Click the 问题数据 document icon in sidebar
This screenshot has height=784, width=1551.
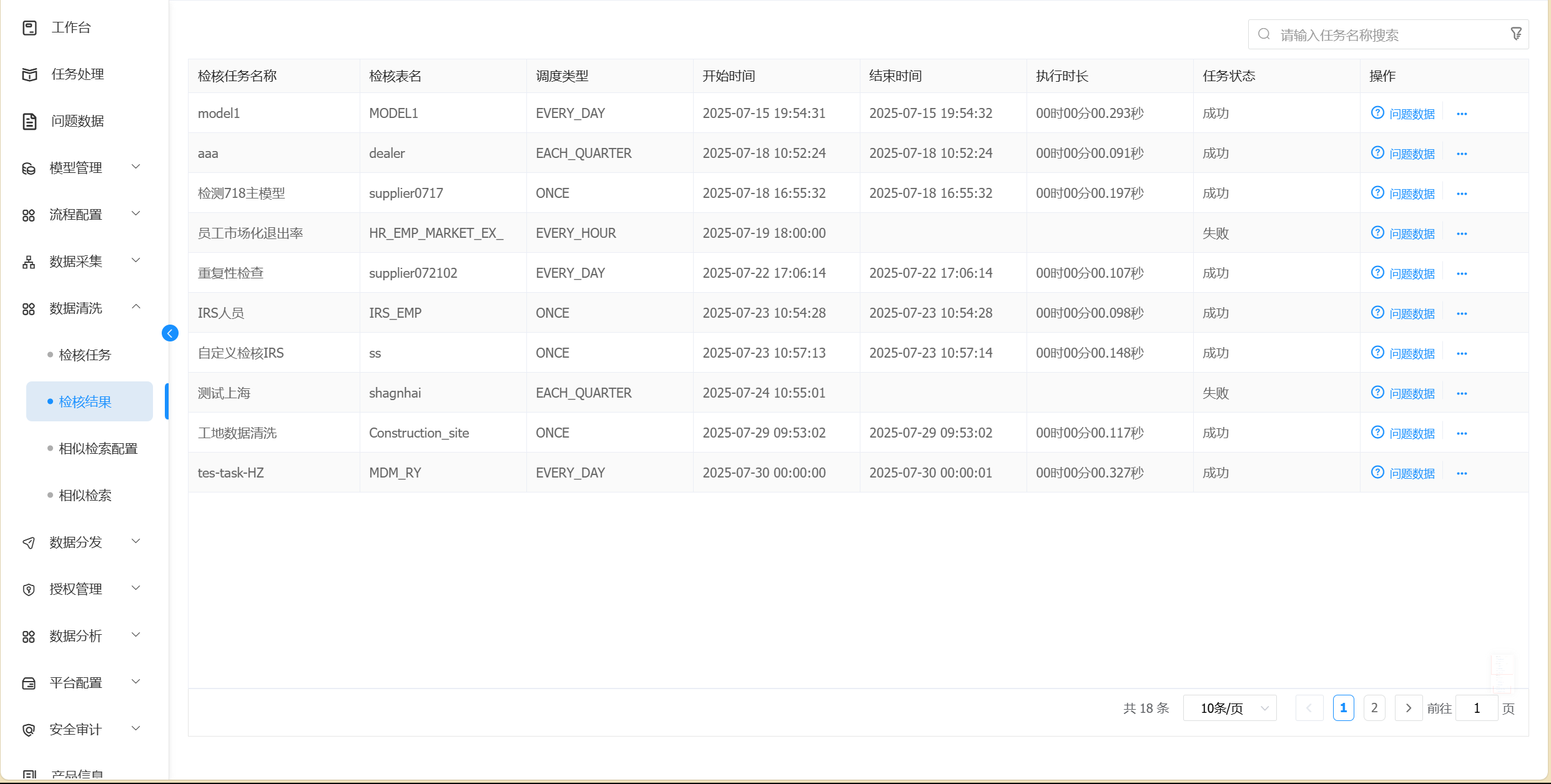click(x=29, y=121)
